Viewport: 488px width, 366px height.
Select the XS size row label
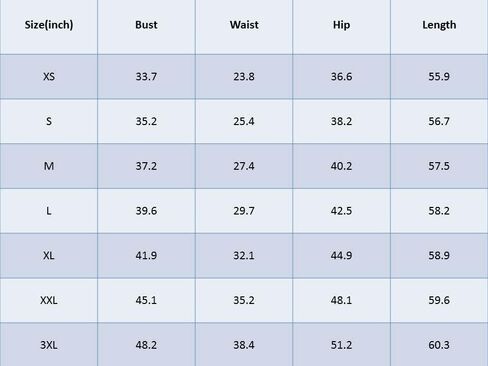tap(49, 77)
